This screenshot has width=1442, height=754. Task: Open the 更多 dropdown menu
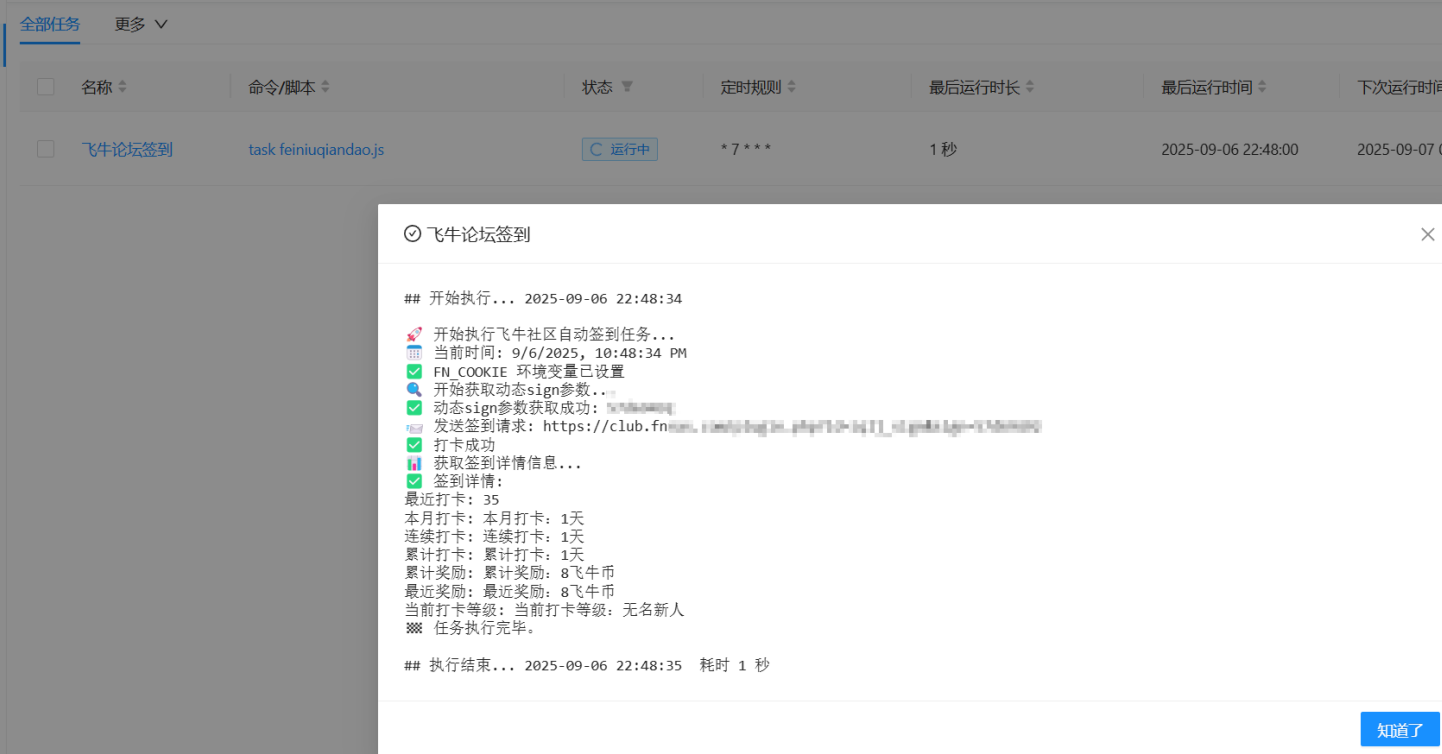coord(141,24)
